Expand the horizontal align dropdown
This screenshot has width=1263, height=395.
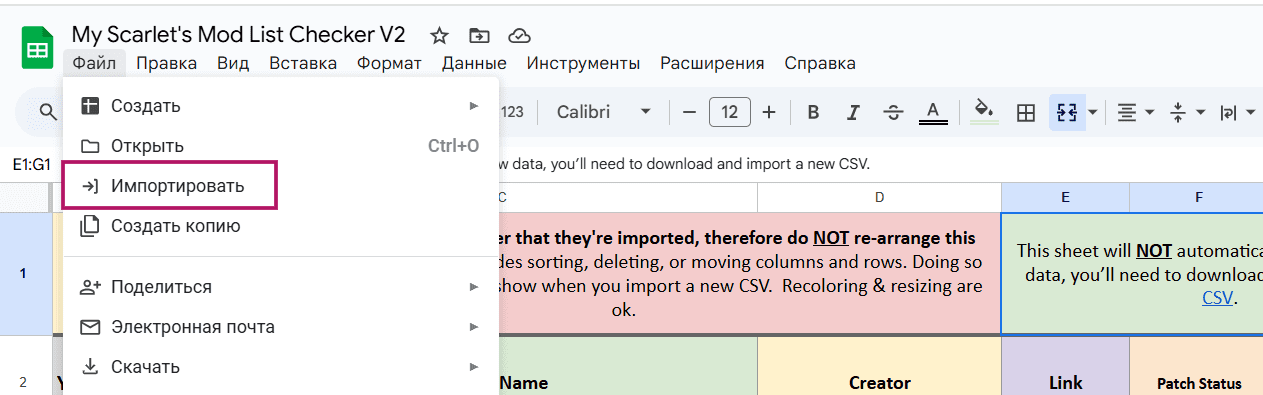coord(1135,112)
